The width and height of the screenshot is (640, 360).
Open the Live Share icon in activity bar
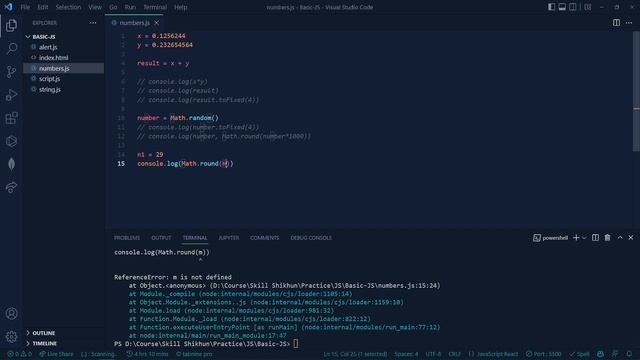tap(11, 187)
